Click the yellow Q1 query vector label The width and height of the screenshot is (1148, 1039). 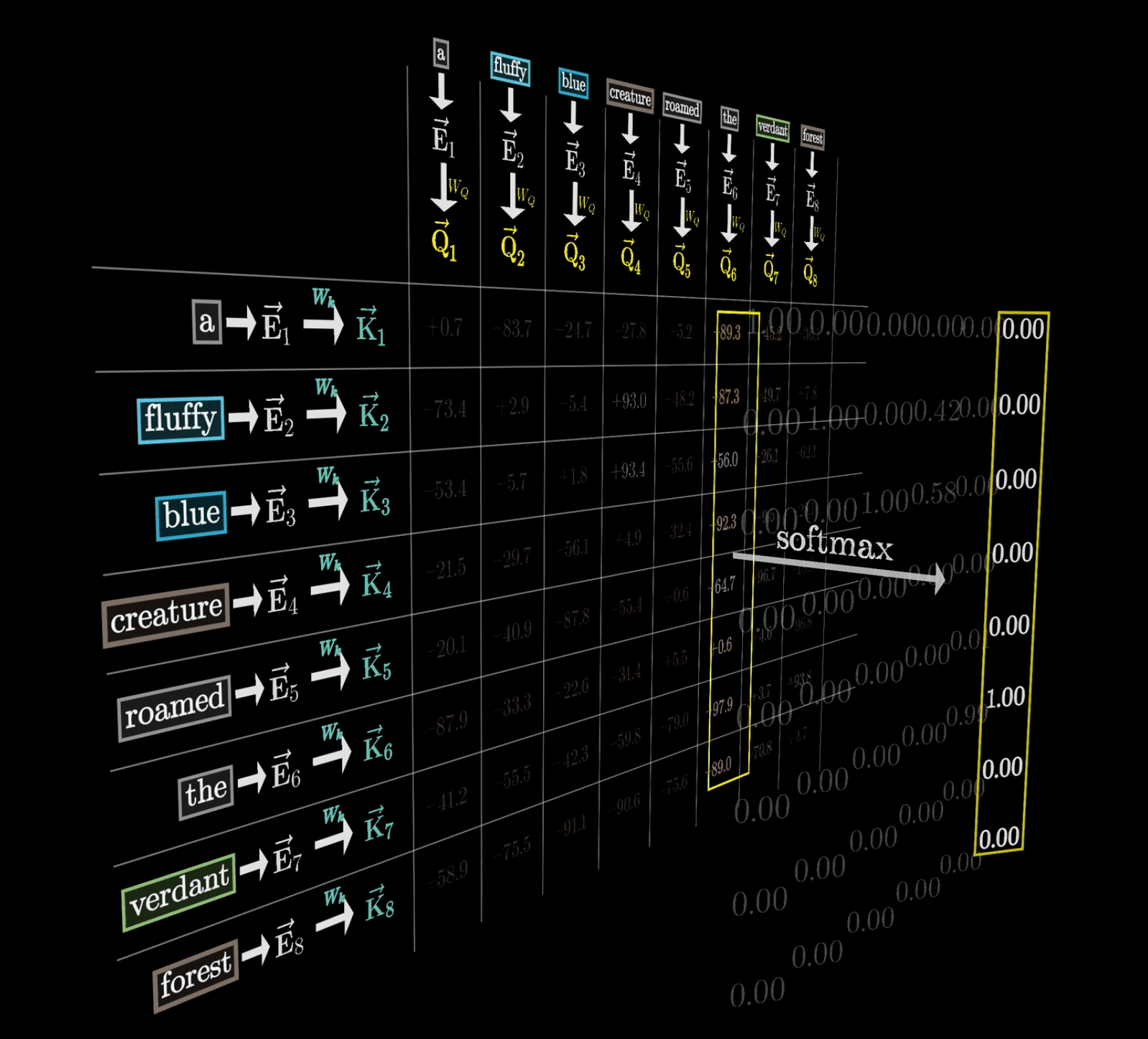click(x=444, y=243)
